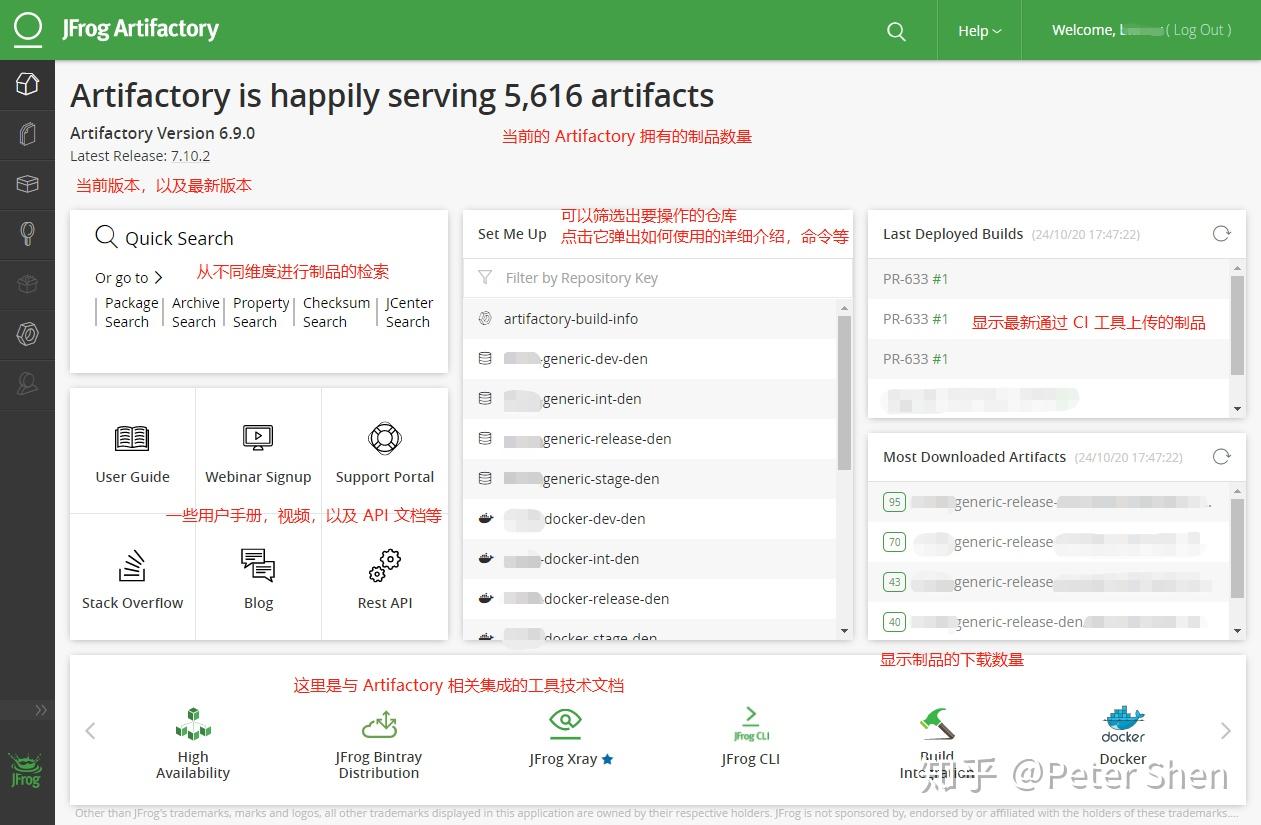Refresh the Last Deployed Builds widget
The height and width of the screenshot is (825, 1261).
(1221, 233)
